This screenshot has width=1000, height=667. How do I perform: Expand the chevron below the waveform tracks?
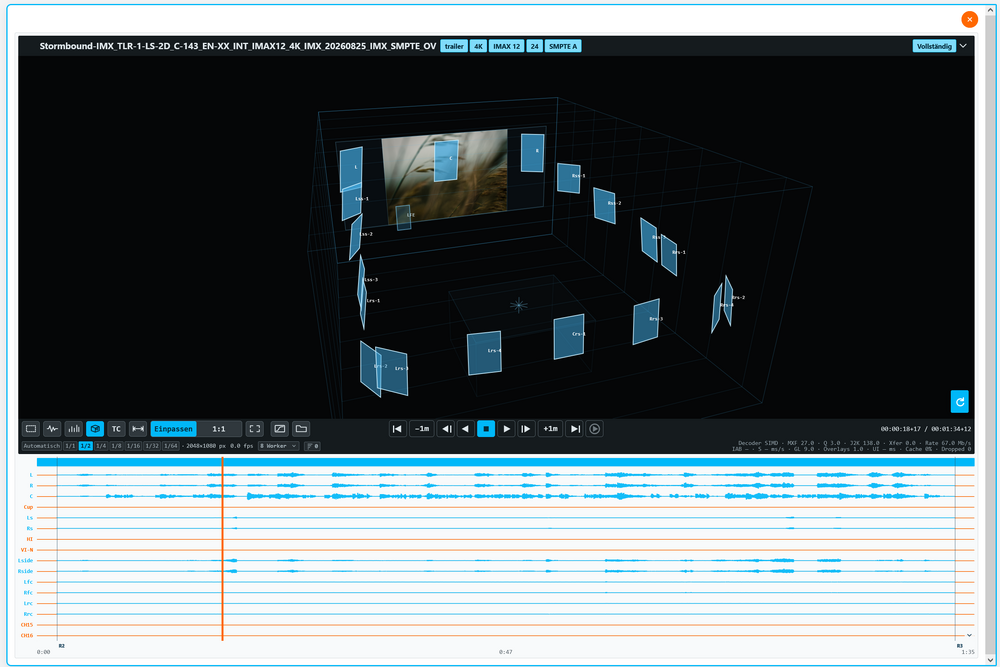[969, 635]
